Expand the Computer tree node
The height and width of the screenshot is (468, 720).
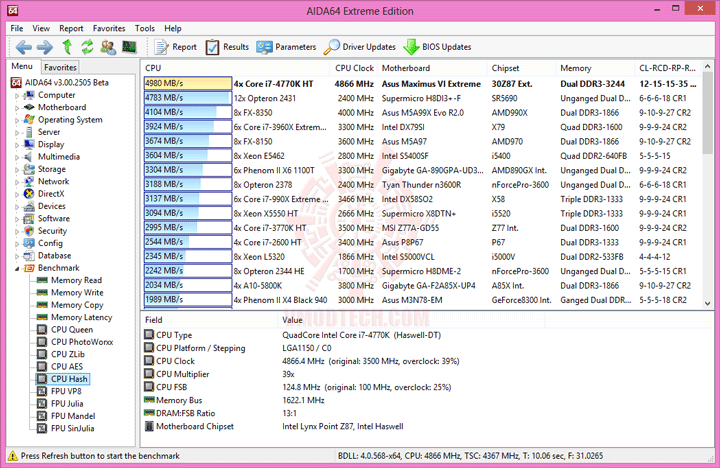click(17, 96)
